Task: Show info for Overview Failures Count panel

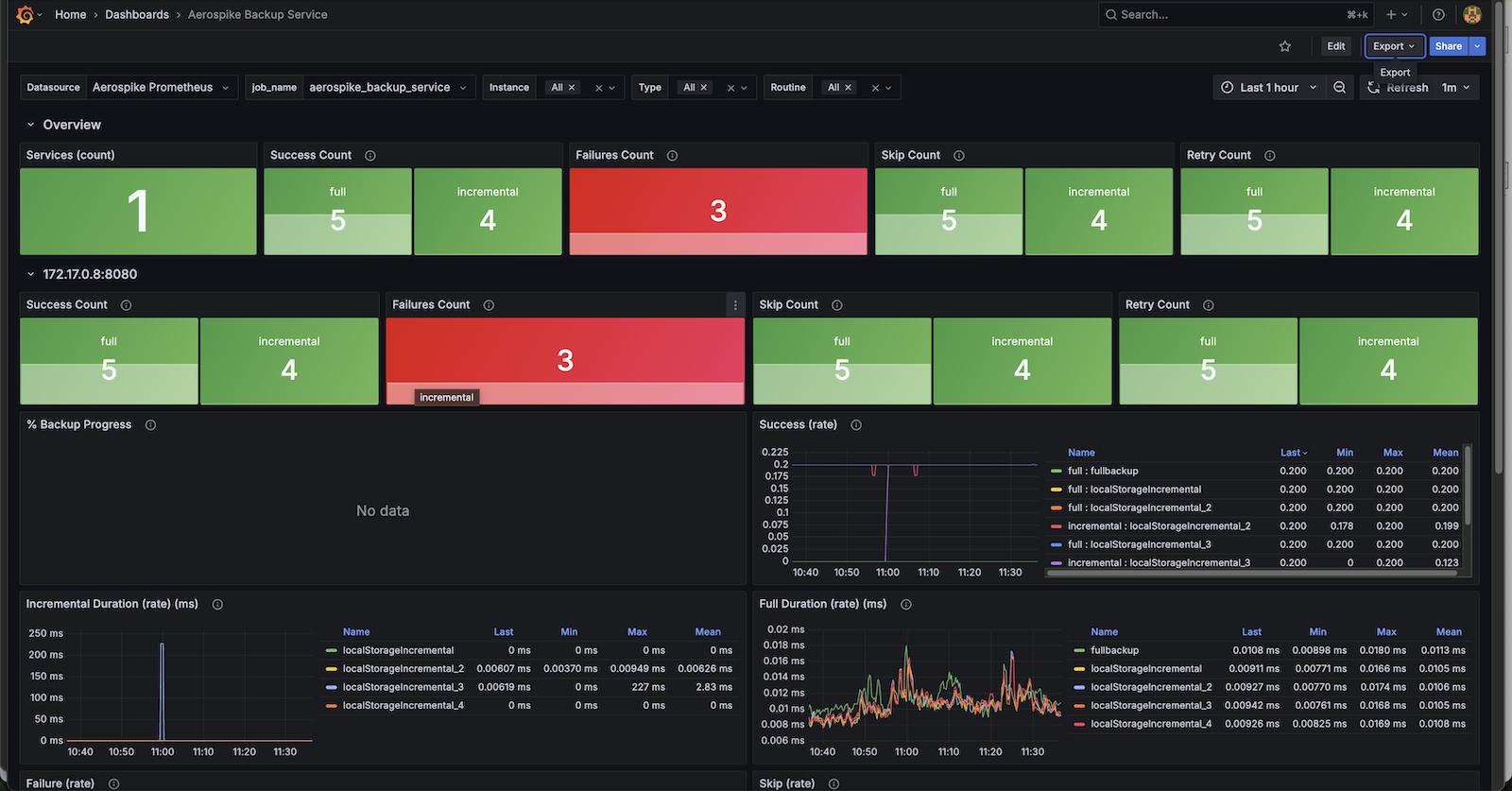Action: 673,156
